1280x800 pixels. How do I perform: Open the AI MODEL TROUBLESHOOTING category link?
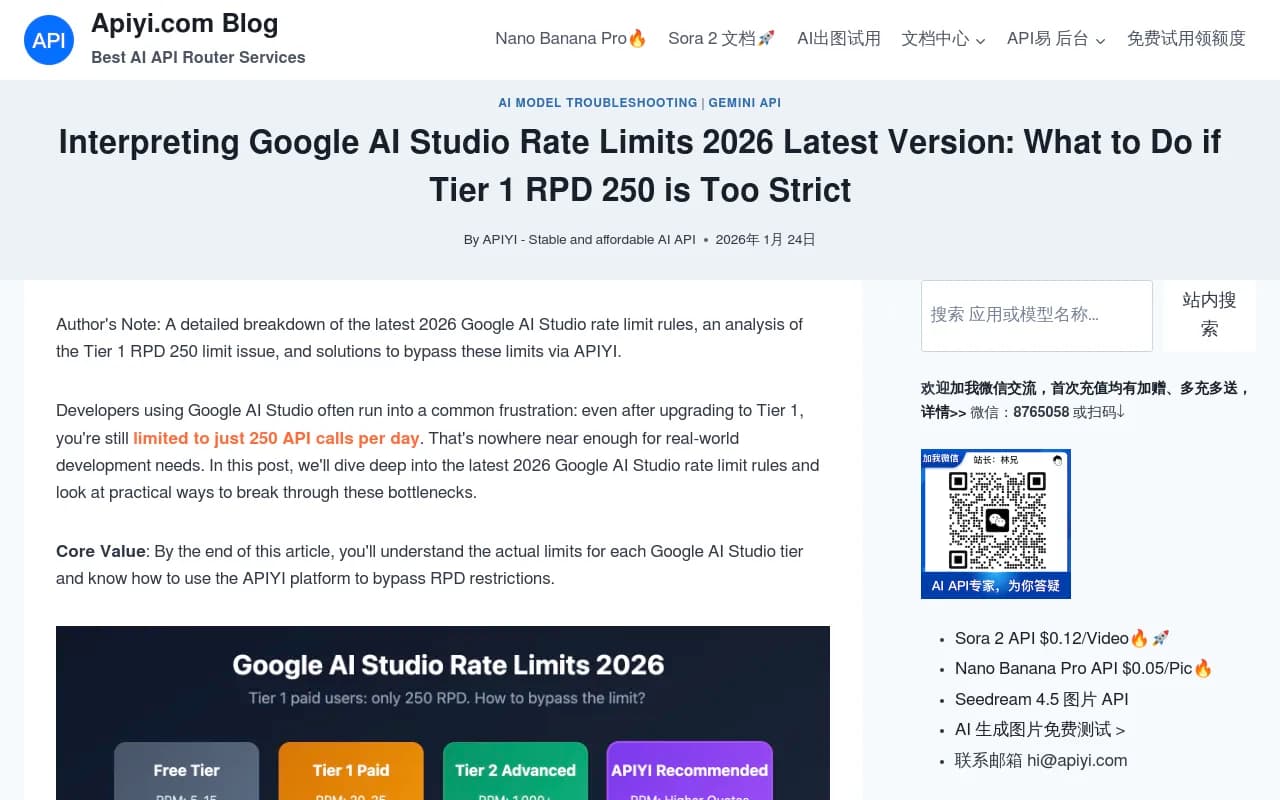597,102
